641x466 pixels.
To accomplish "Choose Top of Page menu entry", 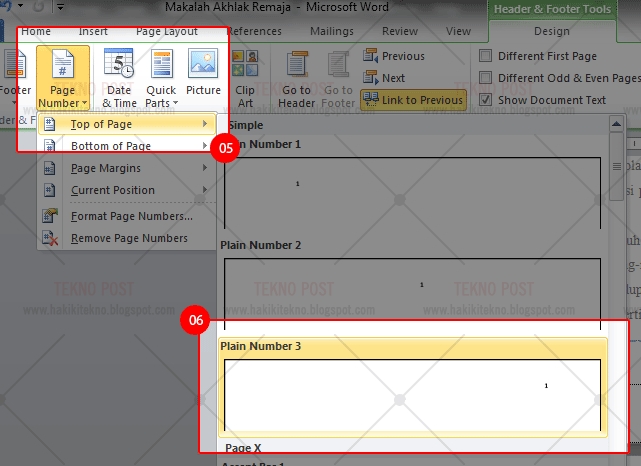I will coord(127,124).
